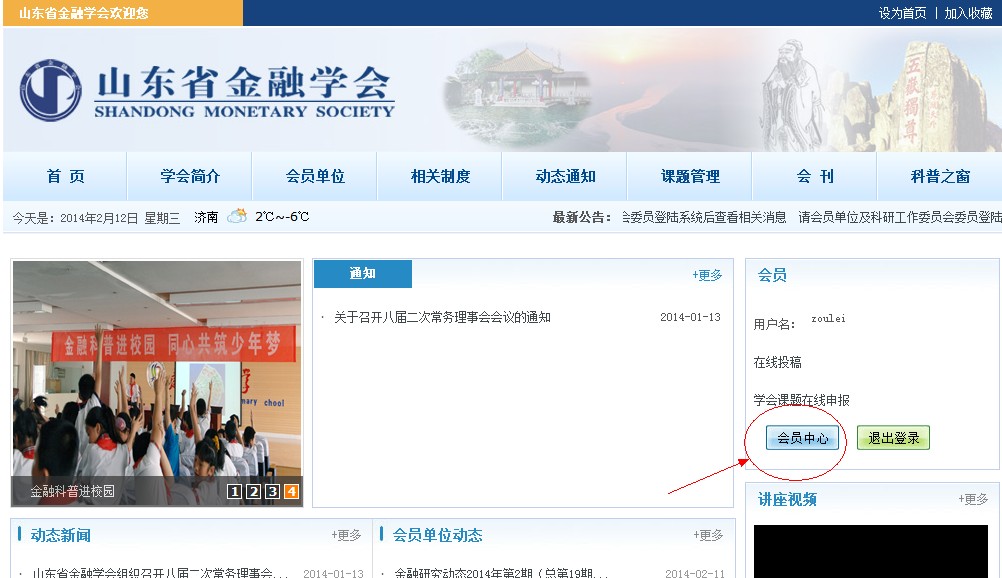Click the 会员单位动态 section heading
Viewport: 1002px width, 578px height.
tap(438, 535)
